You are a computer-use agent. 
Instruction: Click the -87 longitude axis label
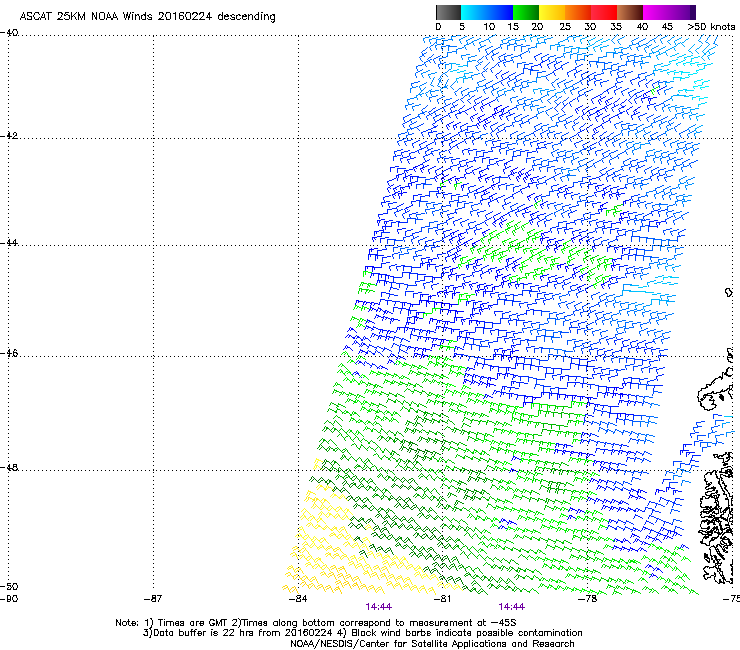pos(153,599)
